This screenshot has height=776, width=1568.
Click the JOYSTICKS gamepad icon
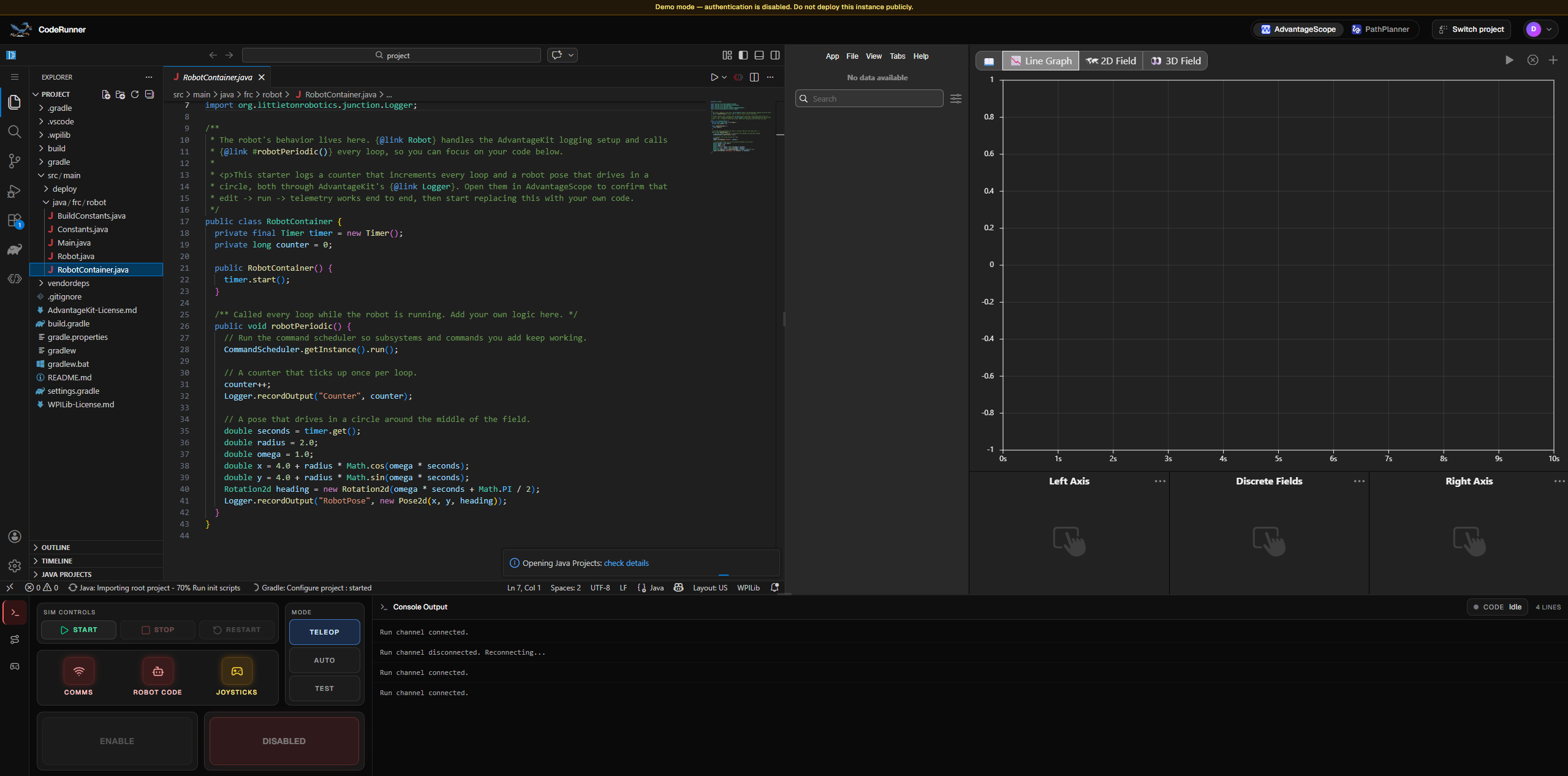(x=237, y=671)
